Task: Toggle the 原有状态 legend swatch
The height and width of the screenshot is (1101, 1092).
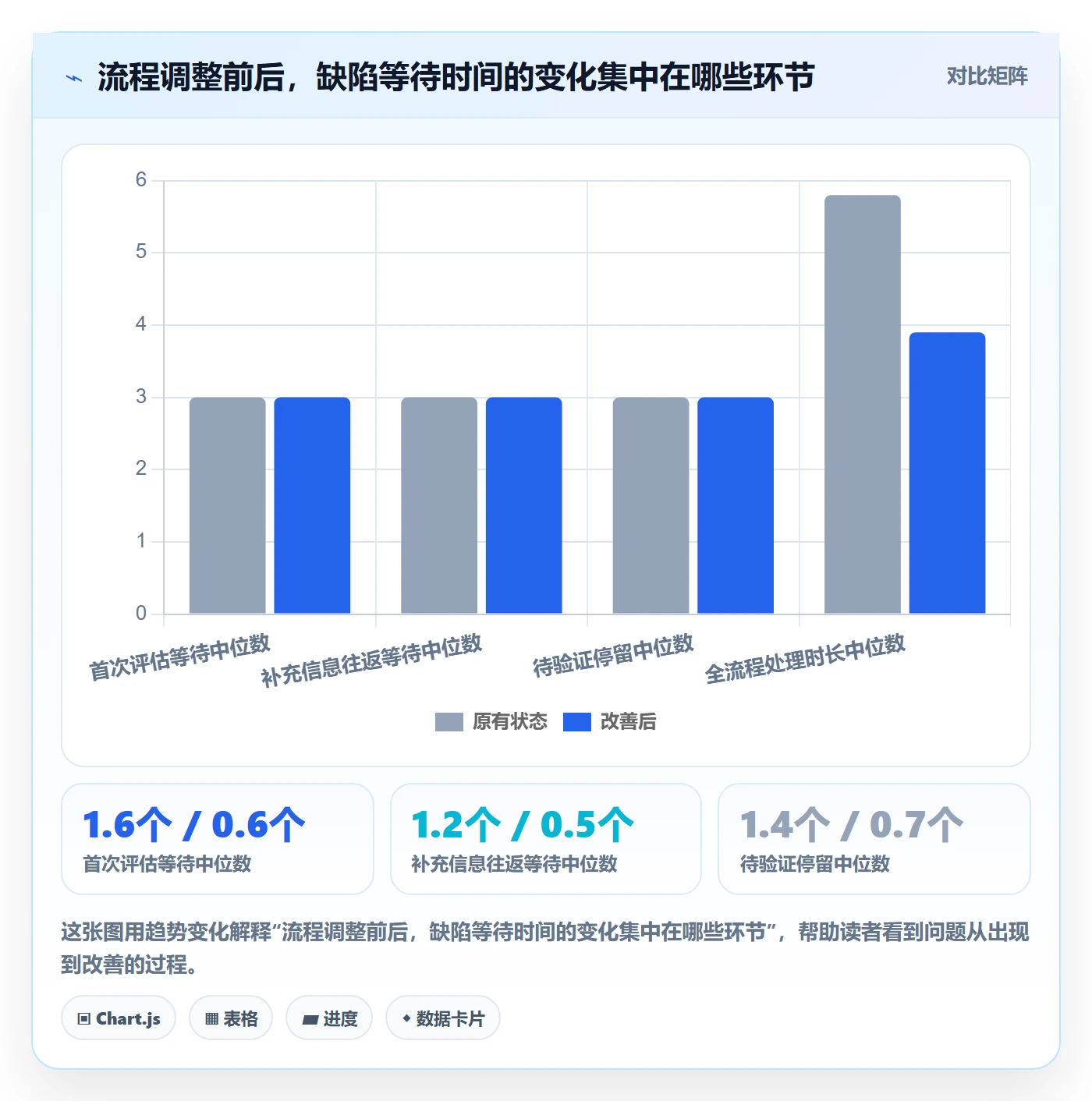Action: 448,722
